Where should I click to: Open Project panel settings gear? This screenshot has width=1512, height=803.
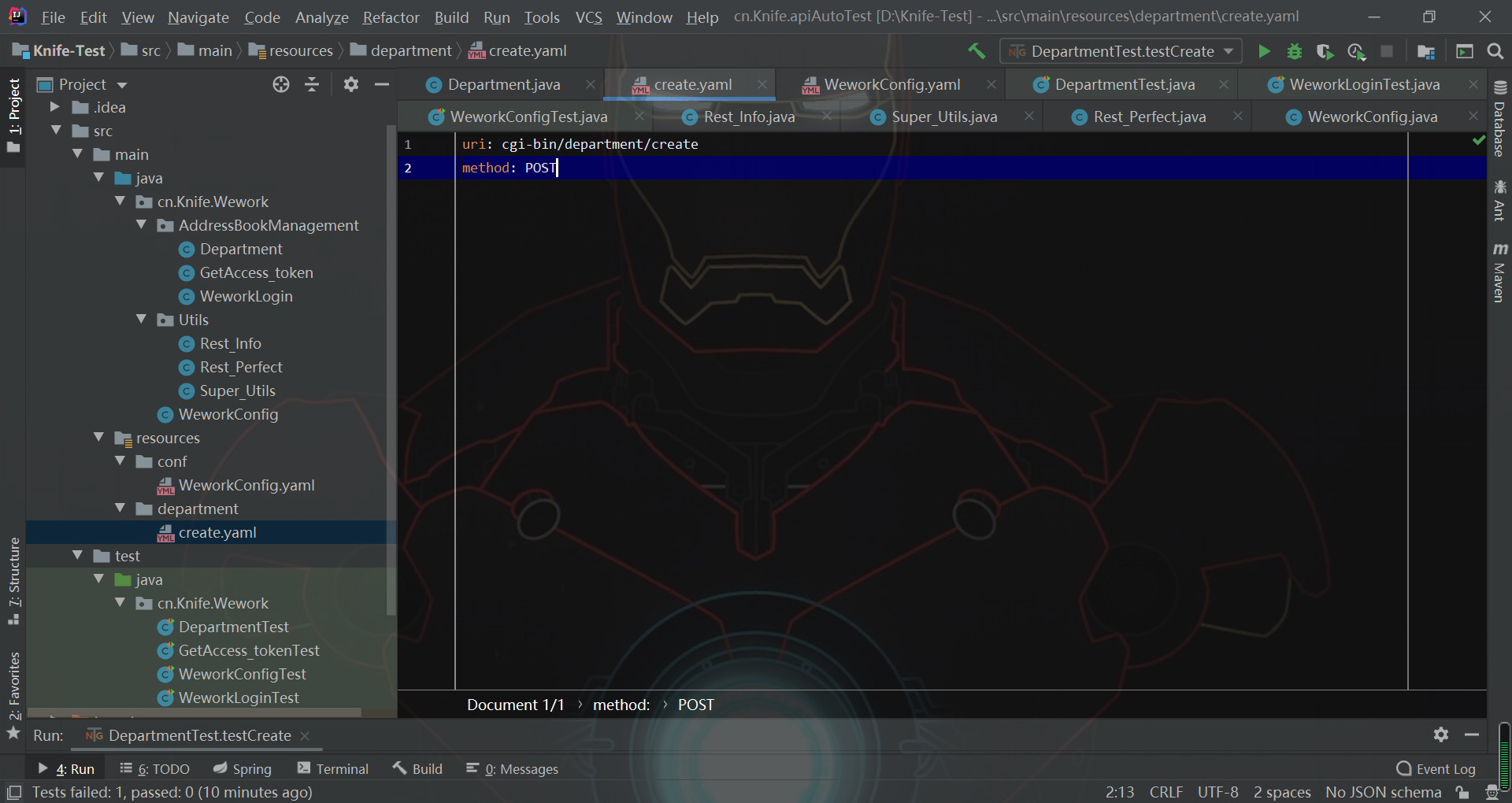351,84
